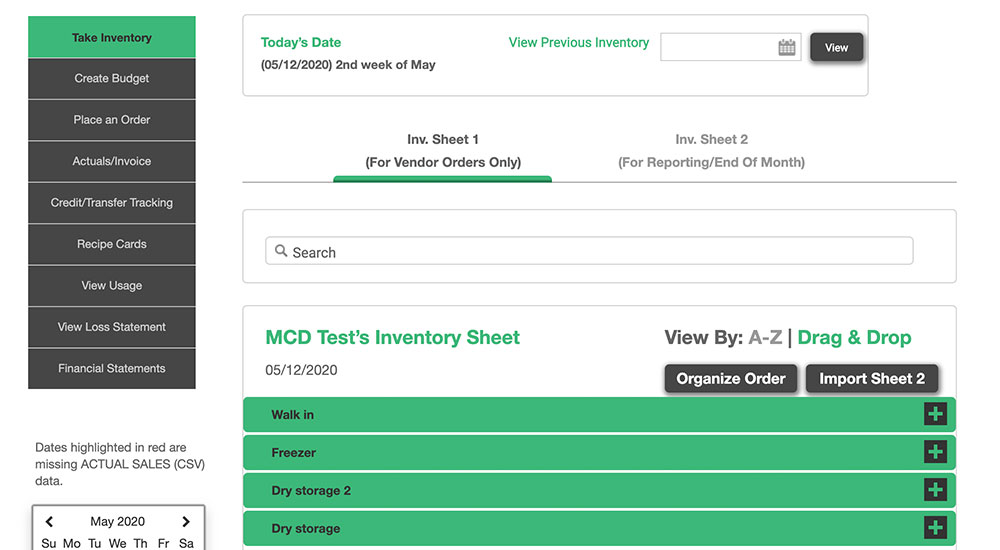The width and height of the screenshot is (1000, 550).
Task: Open the calendar date picker icon
Action: [786, 47]
